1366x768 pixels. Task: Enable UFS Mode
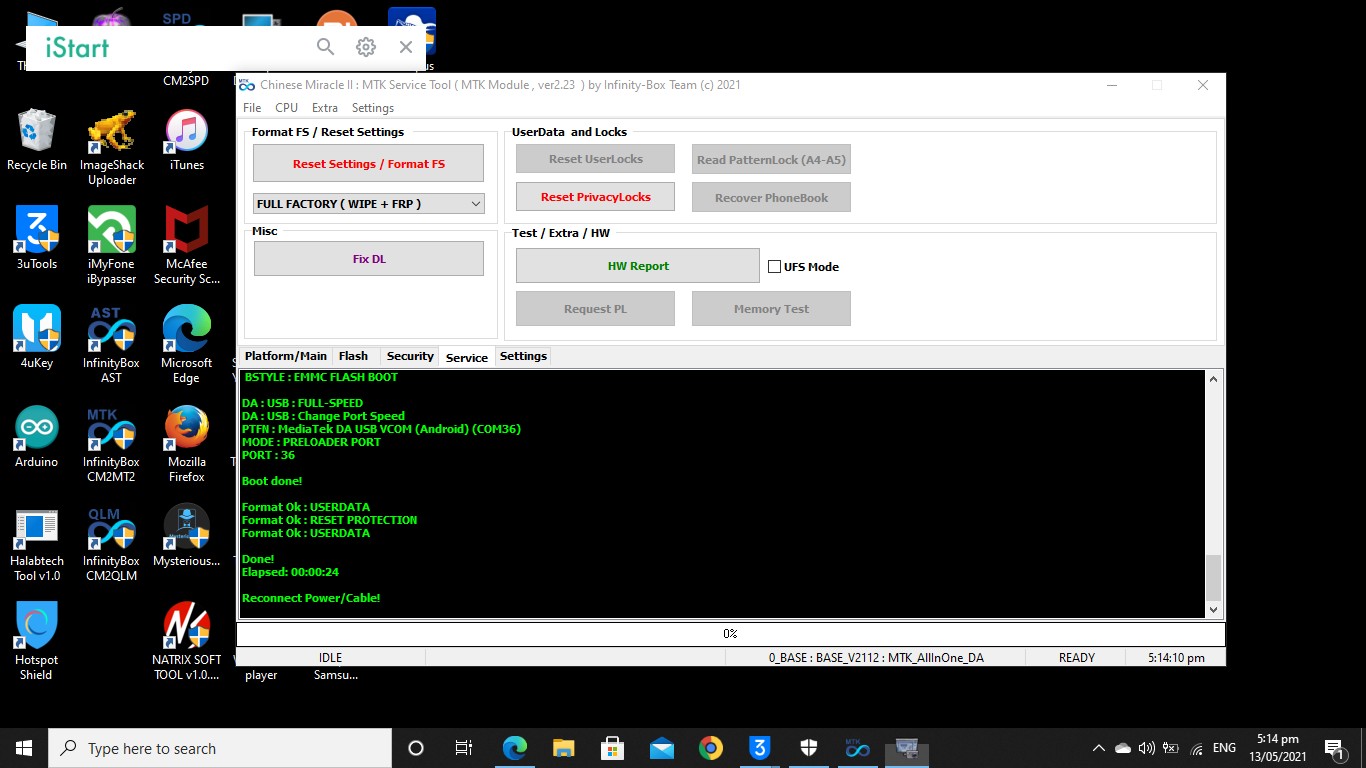coord(774,266)
